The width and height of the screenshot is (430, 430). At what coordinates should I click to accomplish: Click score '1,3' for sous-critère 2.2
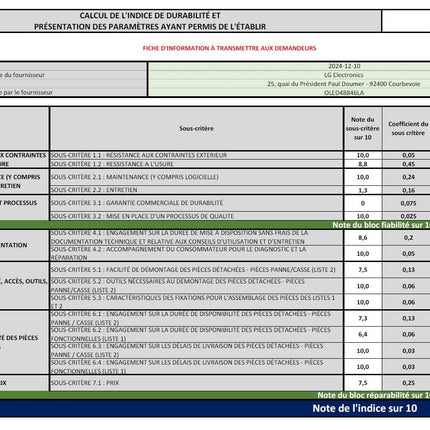(x=363, y=190)
